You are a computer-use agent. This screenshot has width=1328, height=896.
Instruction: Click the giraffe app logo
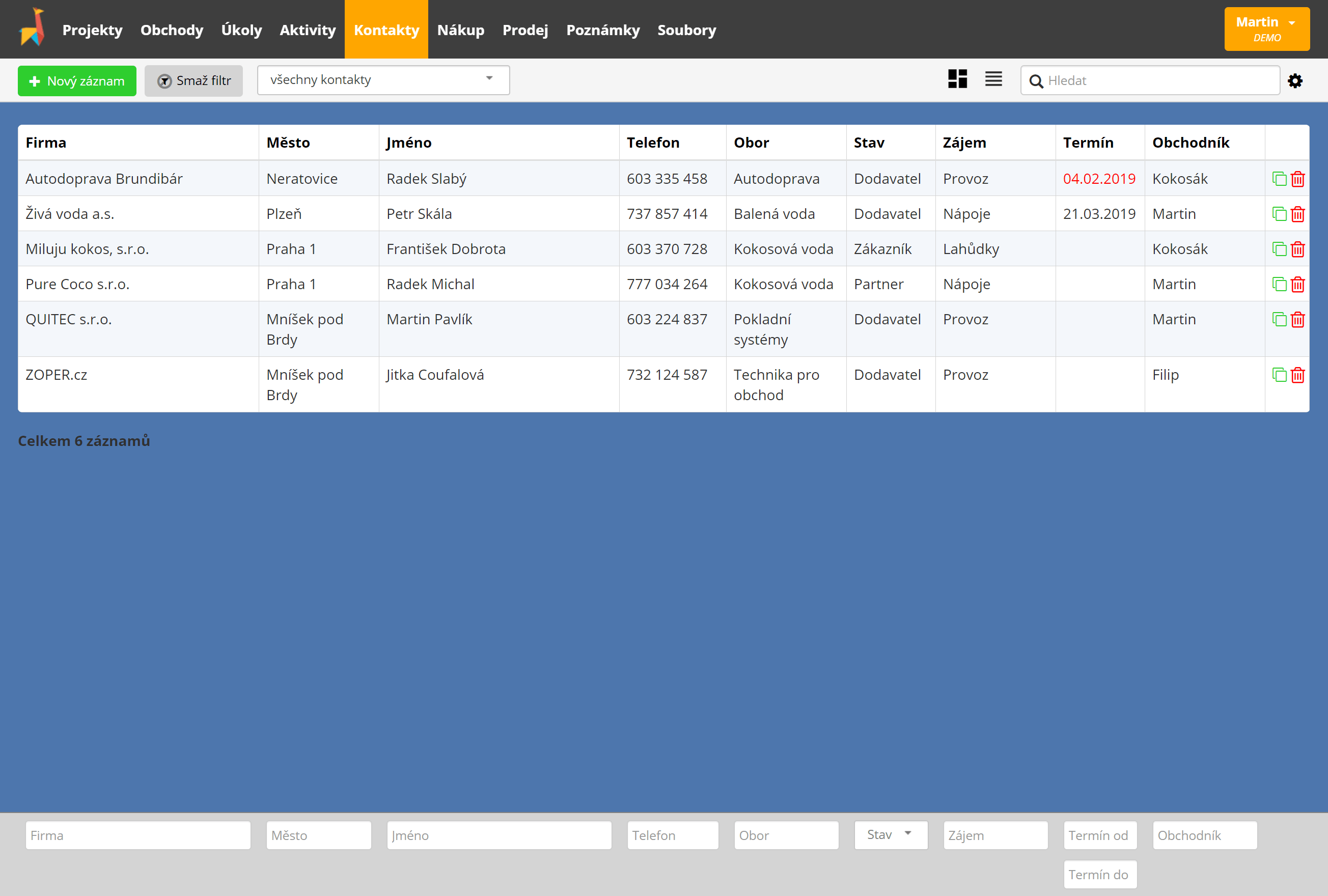(33, 27)
